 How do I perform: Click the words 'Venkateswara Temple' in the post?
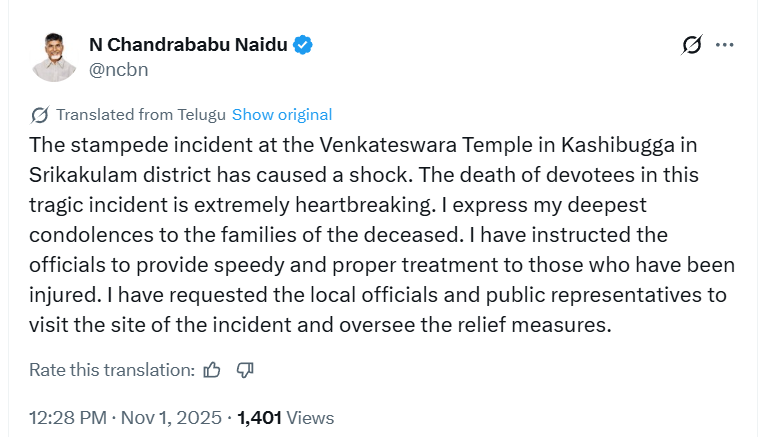coord(386,144)
